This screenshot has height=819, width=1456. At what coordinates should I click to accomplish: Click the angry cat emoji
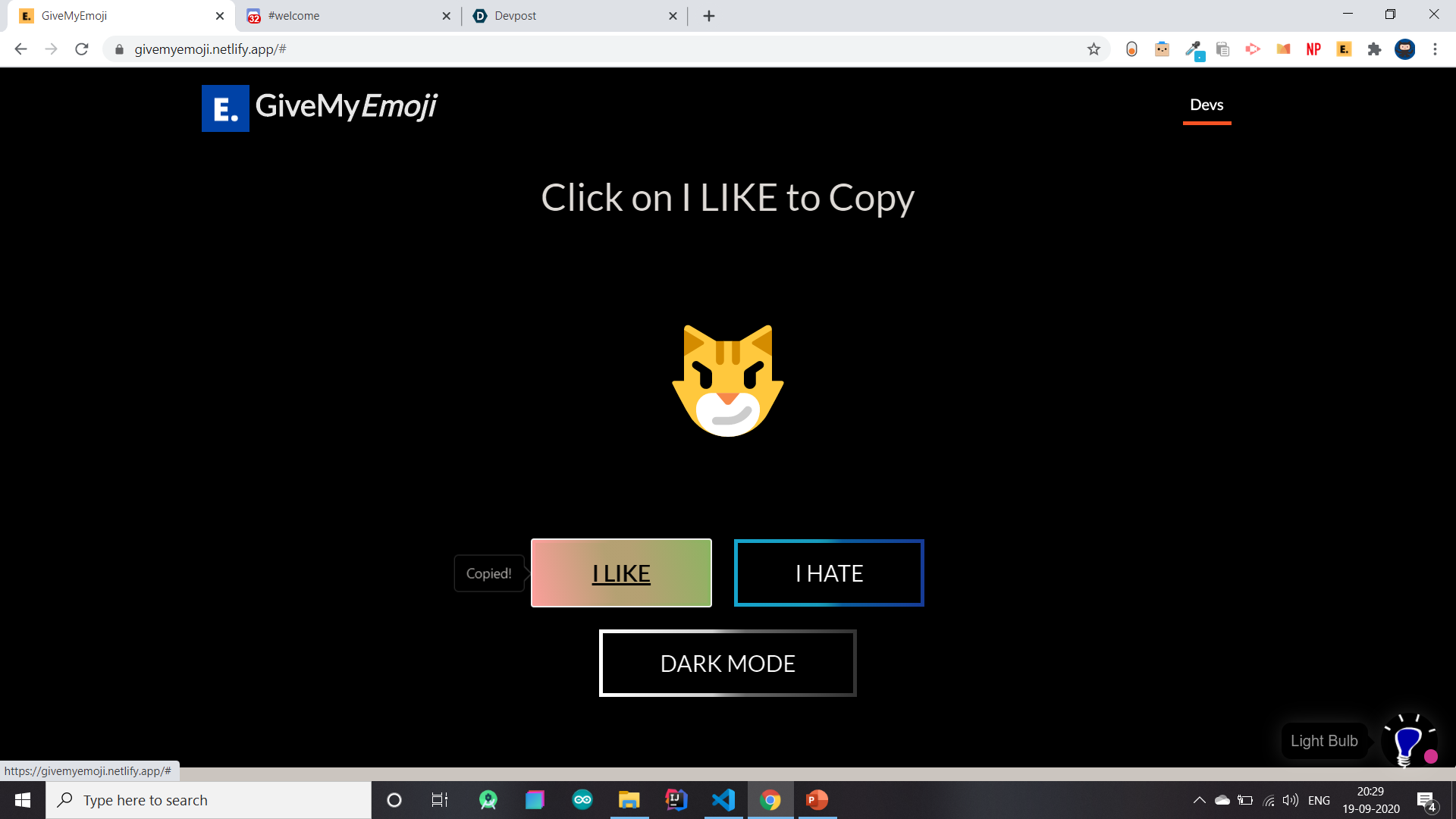click(728, 381)
